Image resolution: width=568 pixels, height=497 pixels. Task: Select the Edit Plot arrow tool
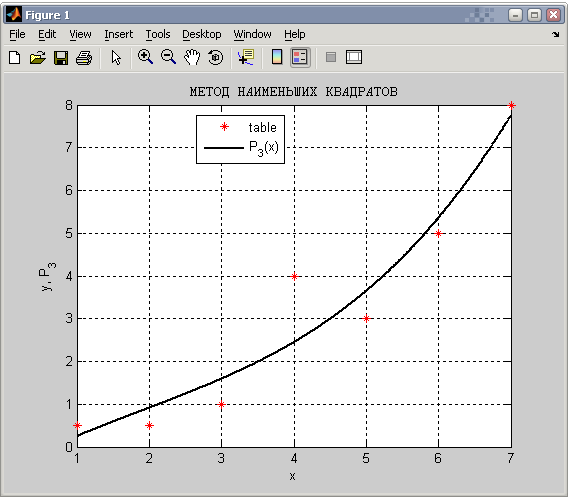point(116,58)
